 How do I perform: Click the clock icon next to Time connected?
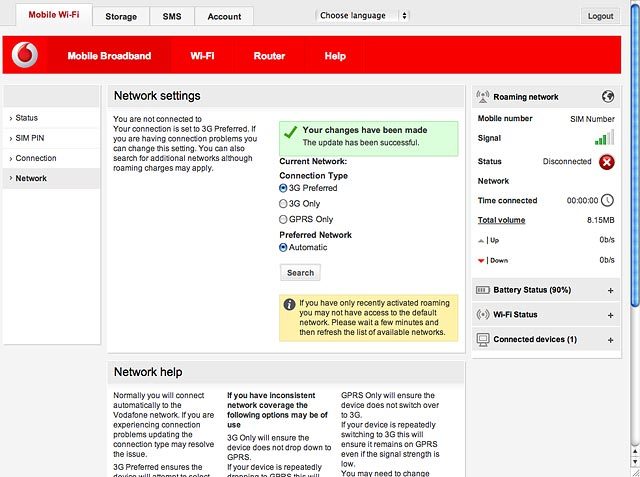coord(608,200)
